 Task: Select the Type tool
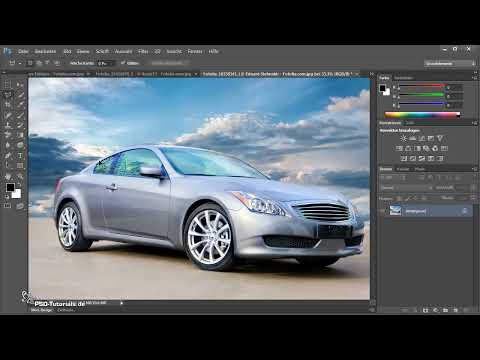point(20,155)
